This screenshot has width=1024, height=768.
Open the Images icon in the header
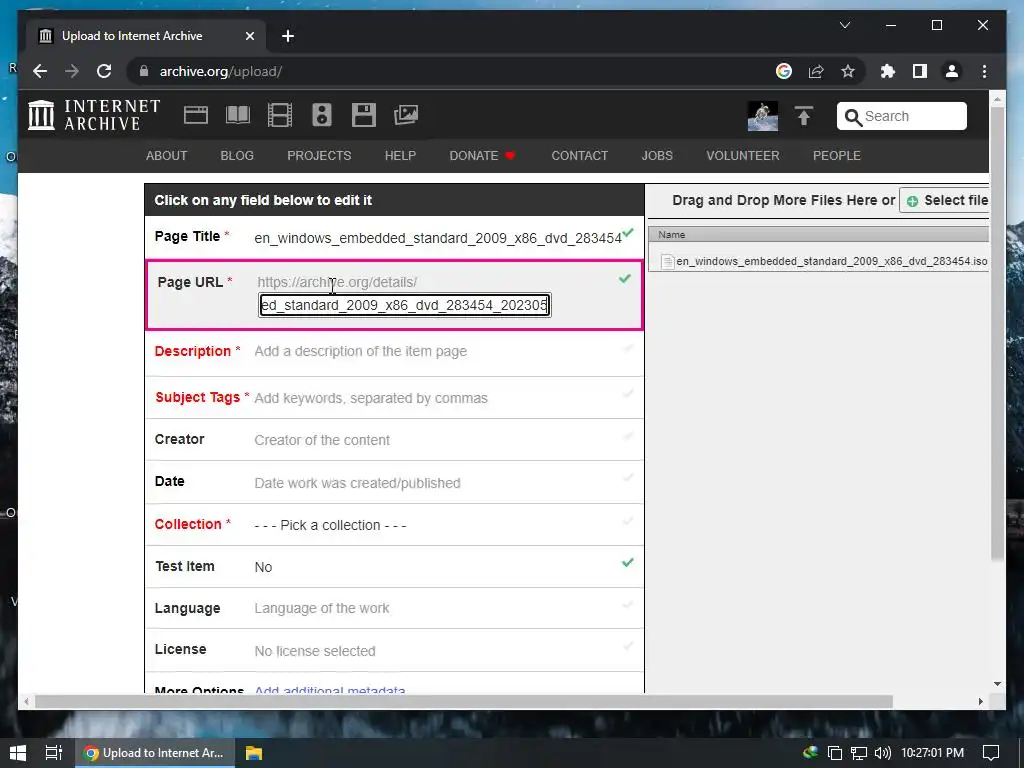point(406,115)
